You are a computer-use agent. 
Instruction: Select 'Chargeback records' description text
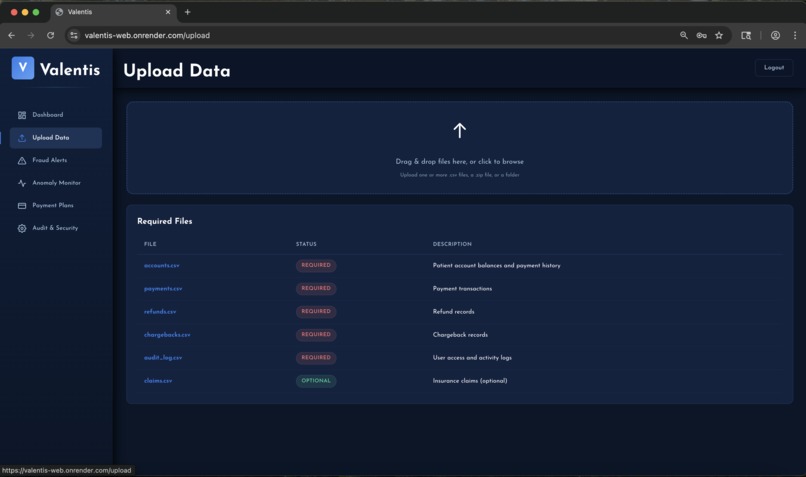460,335
